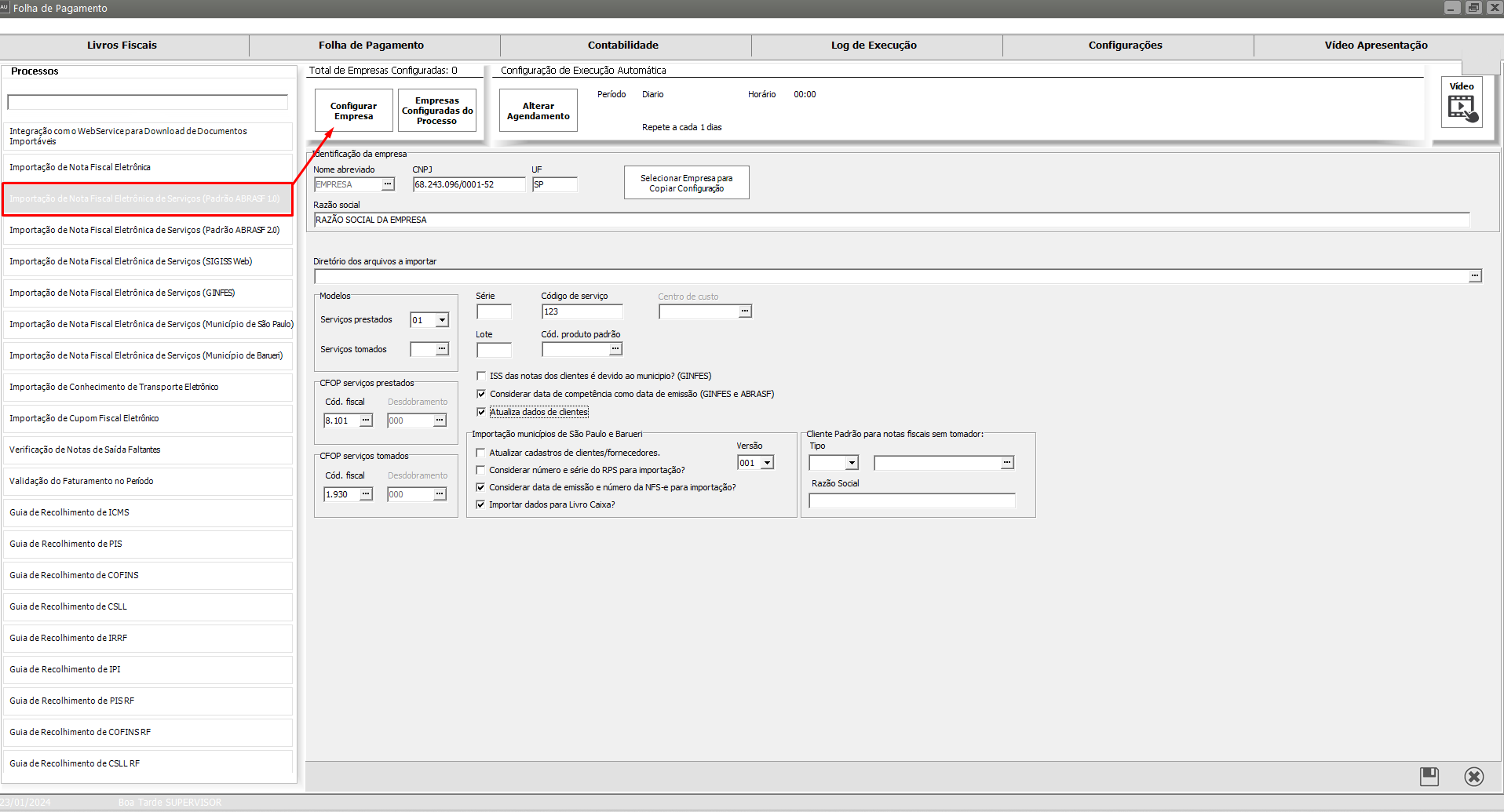Image resolution: width=1504 pixels, height=812 pixels.
Task: Select NFS-e SIGISS Web process
Action: click(x=148, y=262)
